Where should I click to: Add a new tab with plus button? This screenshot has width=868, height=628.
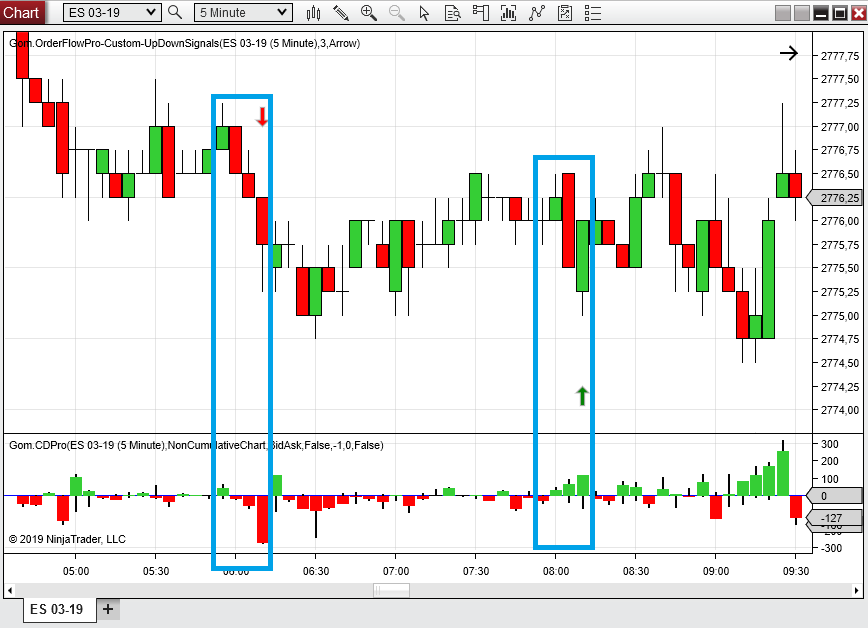coord(108,609)
